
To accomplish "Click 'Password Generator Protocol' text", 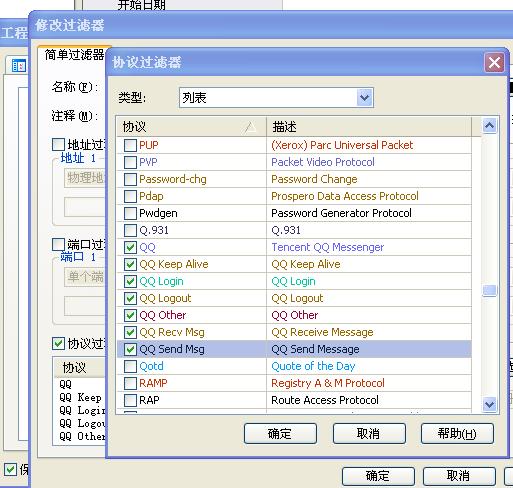I will (341, 213).
